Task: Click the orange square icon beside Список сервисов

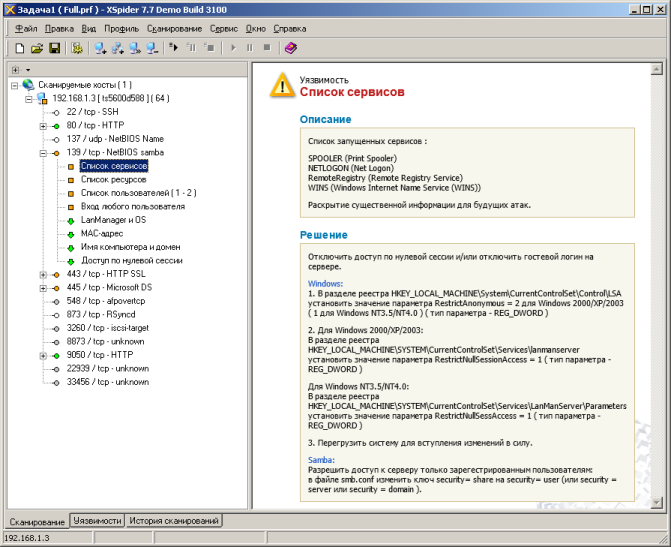Action: (x=71, y=166)
